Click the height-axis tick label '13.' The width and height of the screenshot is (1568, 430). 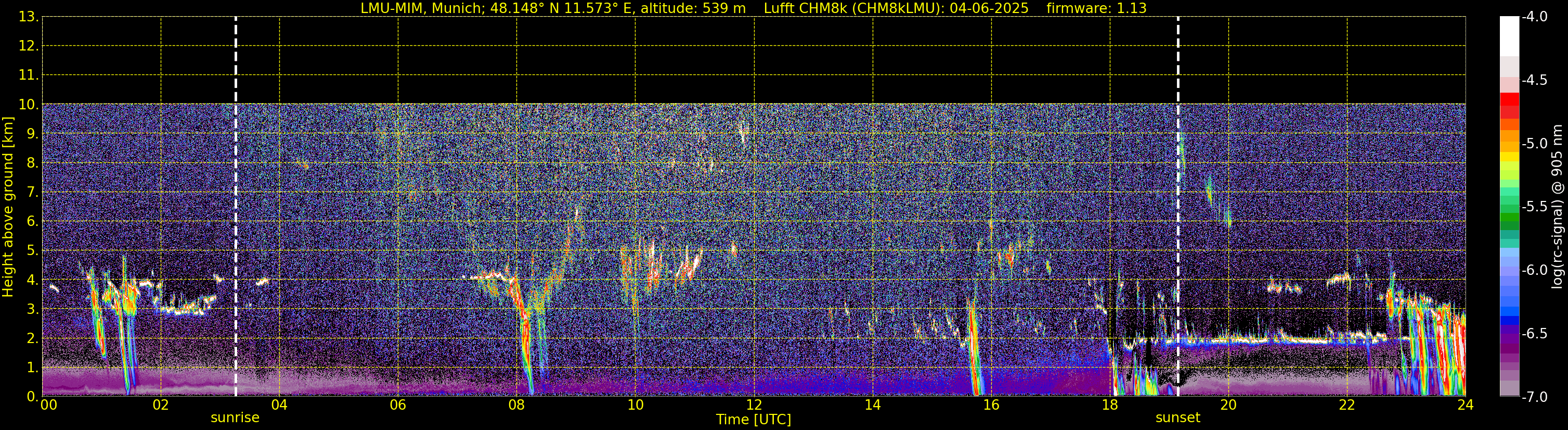click(x=29, y=17)
